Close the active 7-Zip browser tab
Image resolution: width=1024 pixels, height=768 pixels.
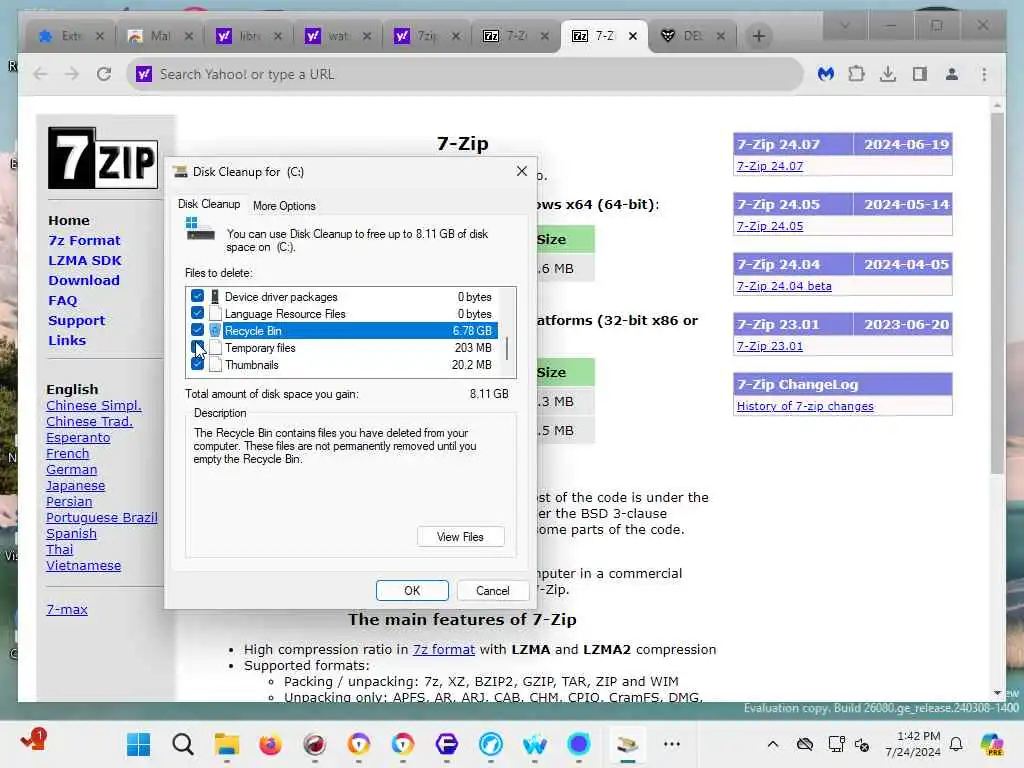tap(632, 36)
